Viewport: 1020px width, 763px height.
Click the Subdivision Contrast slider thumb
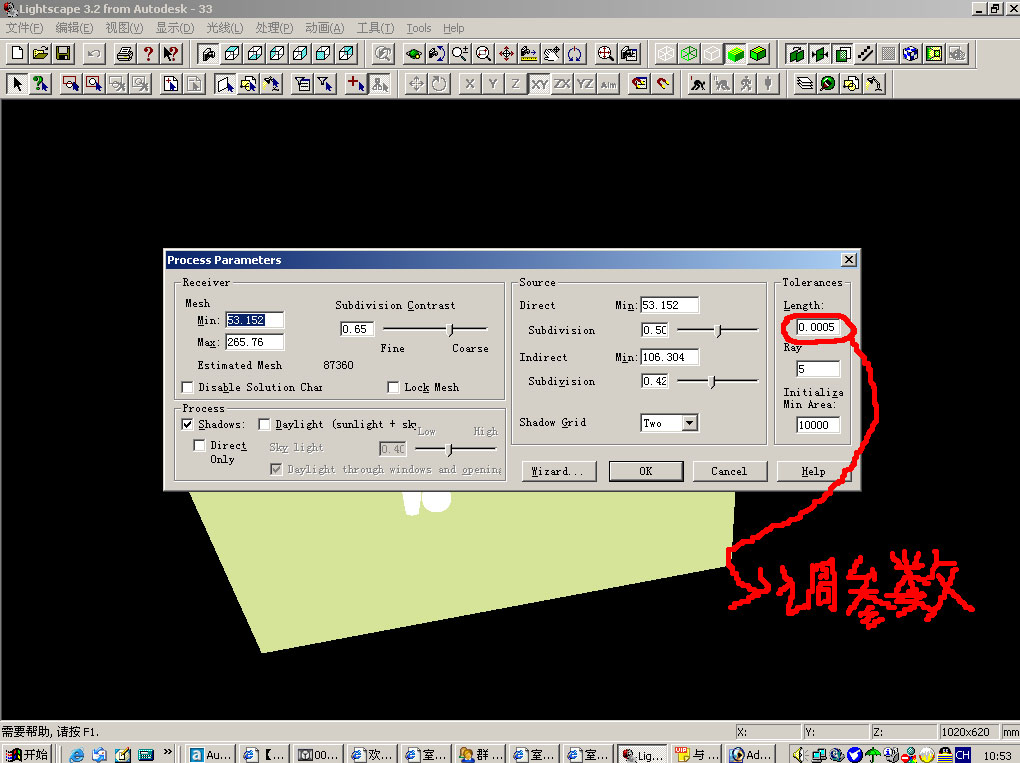coord(450,330)
